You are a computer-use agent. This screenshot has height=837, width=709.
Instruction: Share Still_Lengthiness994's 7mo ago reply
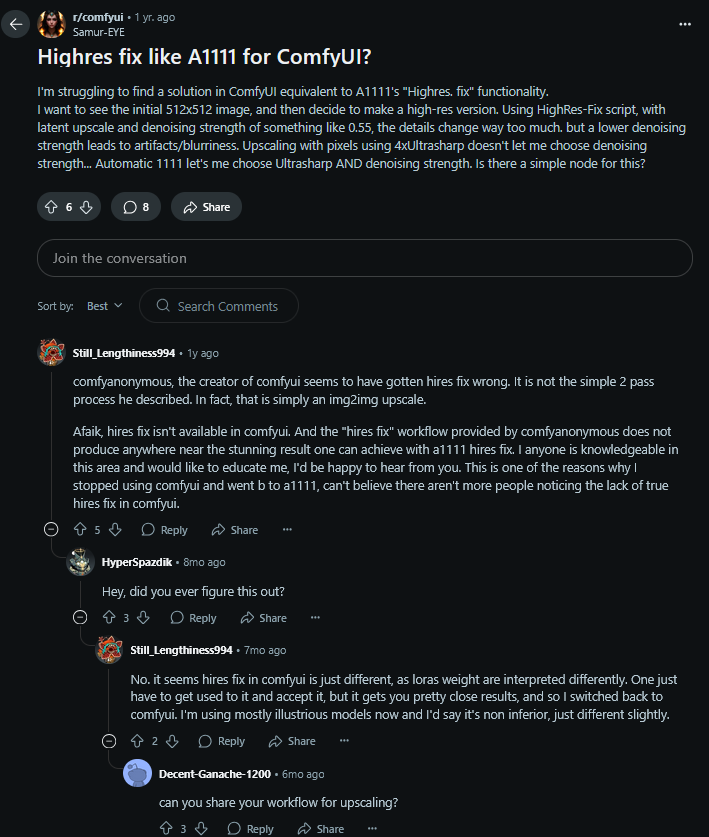click(x=292, y=741)
